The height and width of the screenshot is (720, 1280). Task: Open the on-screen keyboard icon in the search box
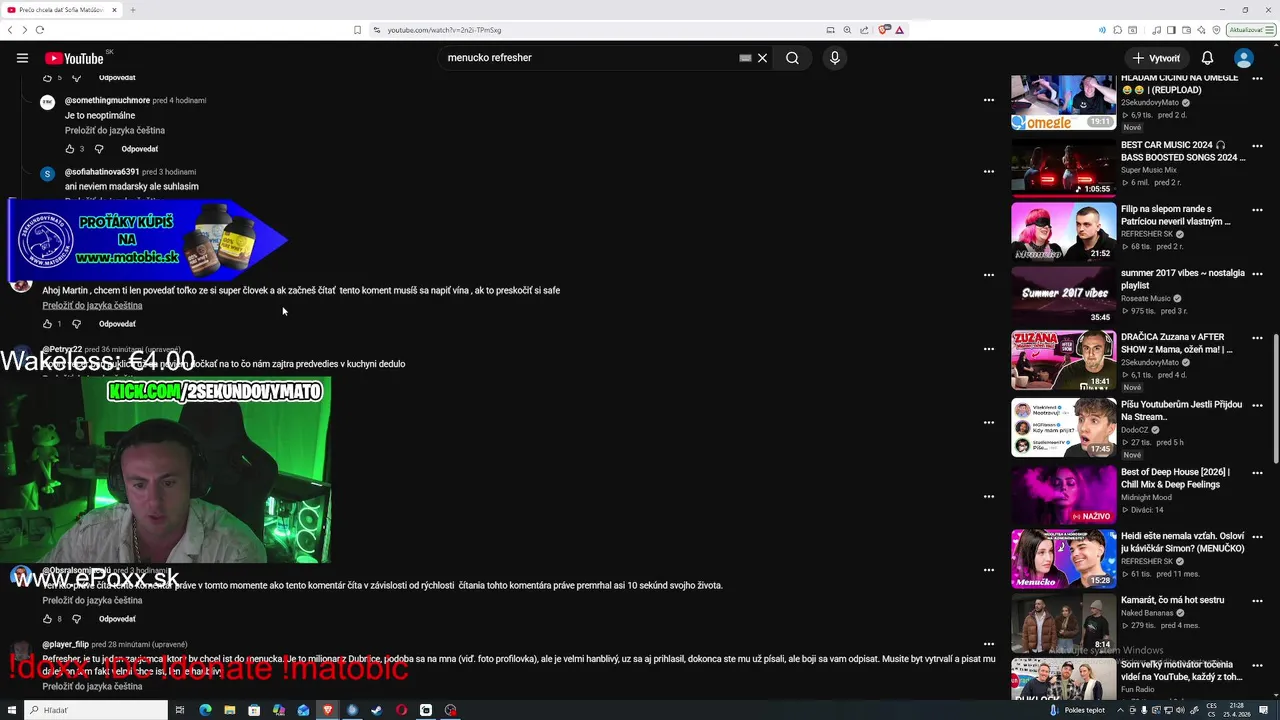(745, 58)
